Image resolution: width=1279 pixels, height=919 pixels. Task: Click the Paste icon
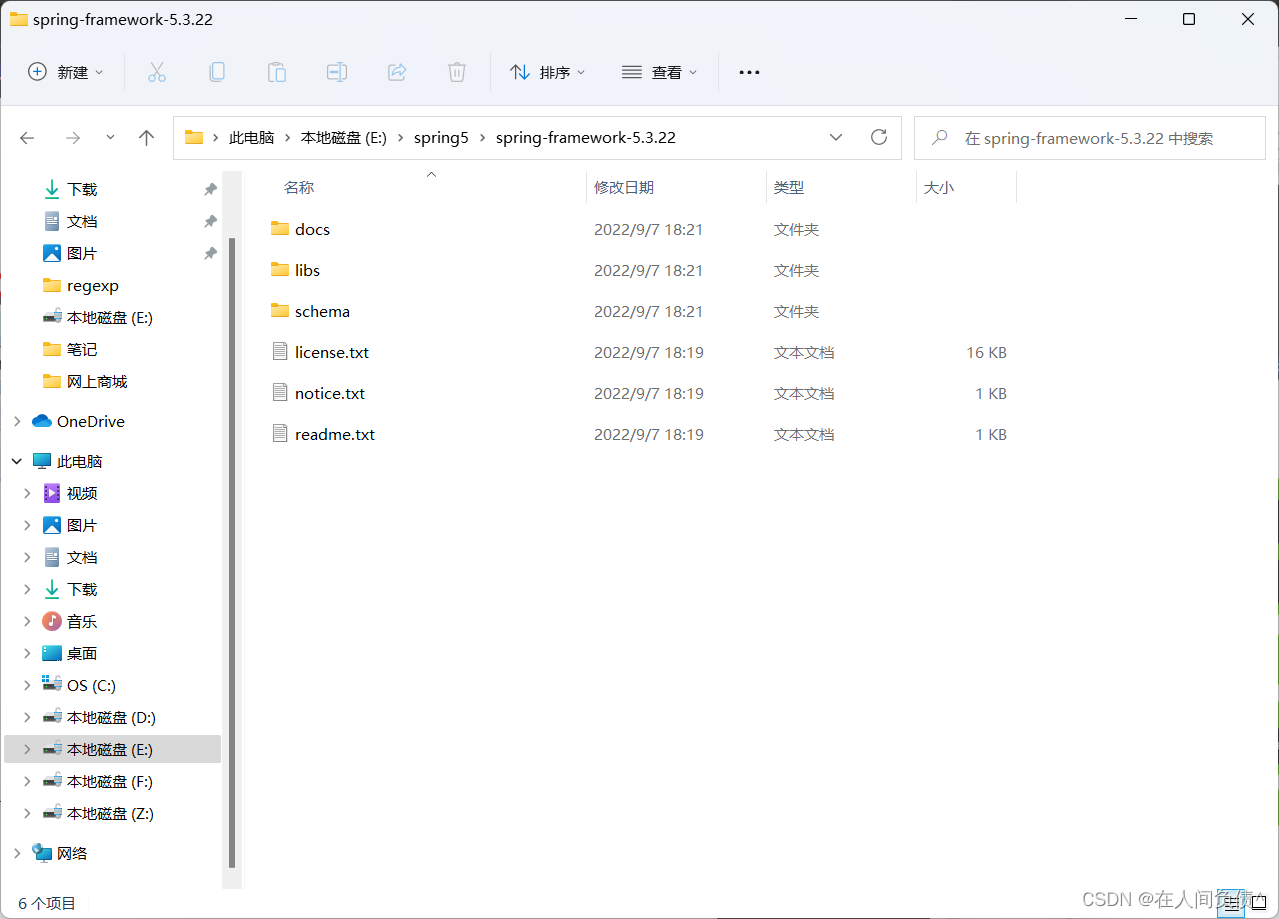(x=276, y=71)
